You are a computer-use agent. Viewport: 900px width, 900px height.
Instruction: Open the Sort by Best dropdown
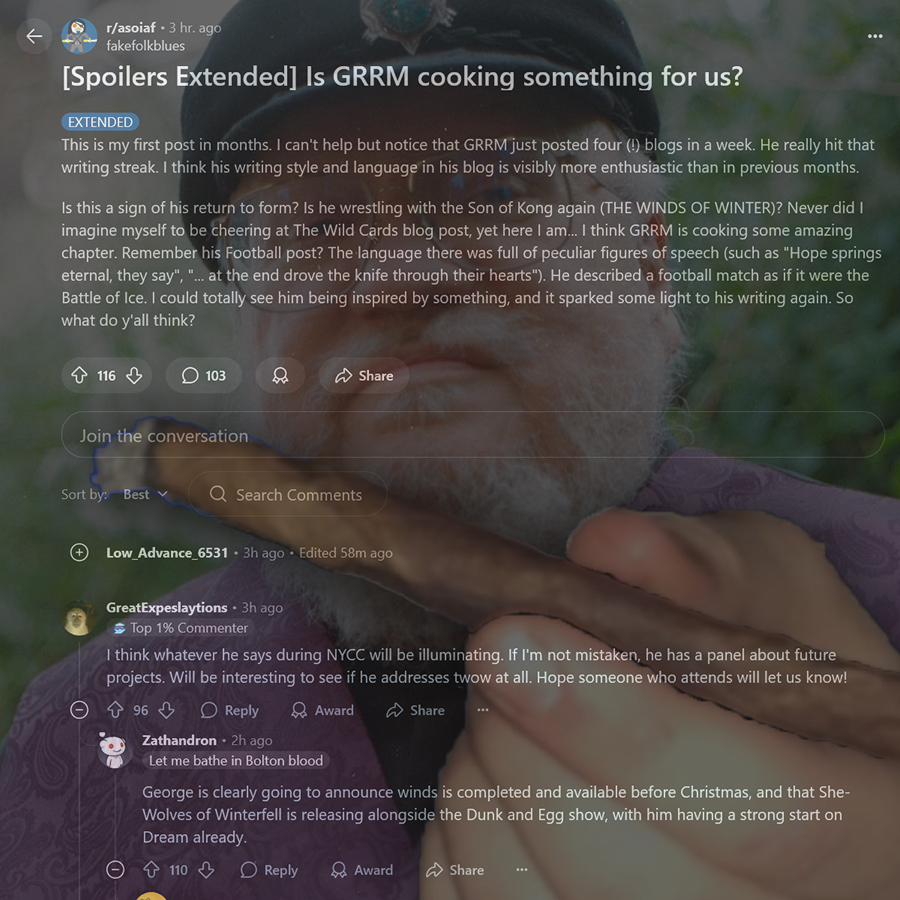click(145, 494)
